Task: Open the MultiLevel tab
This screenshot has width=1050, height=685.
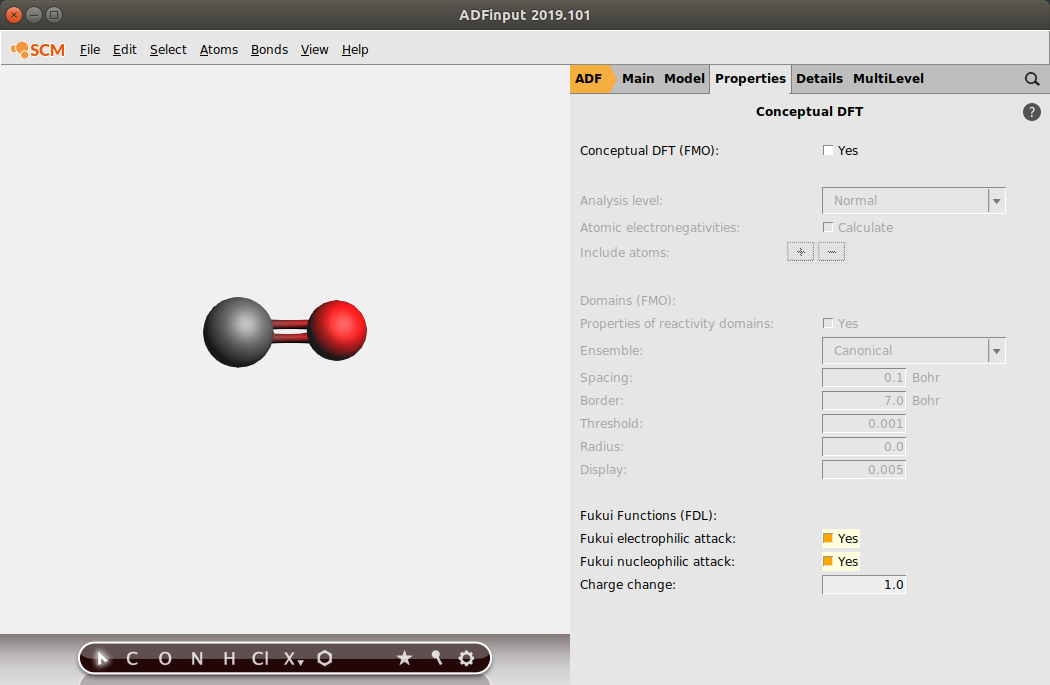Action: point(889,79)
